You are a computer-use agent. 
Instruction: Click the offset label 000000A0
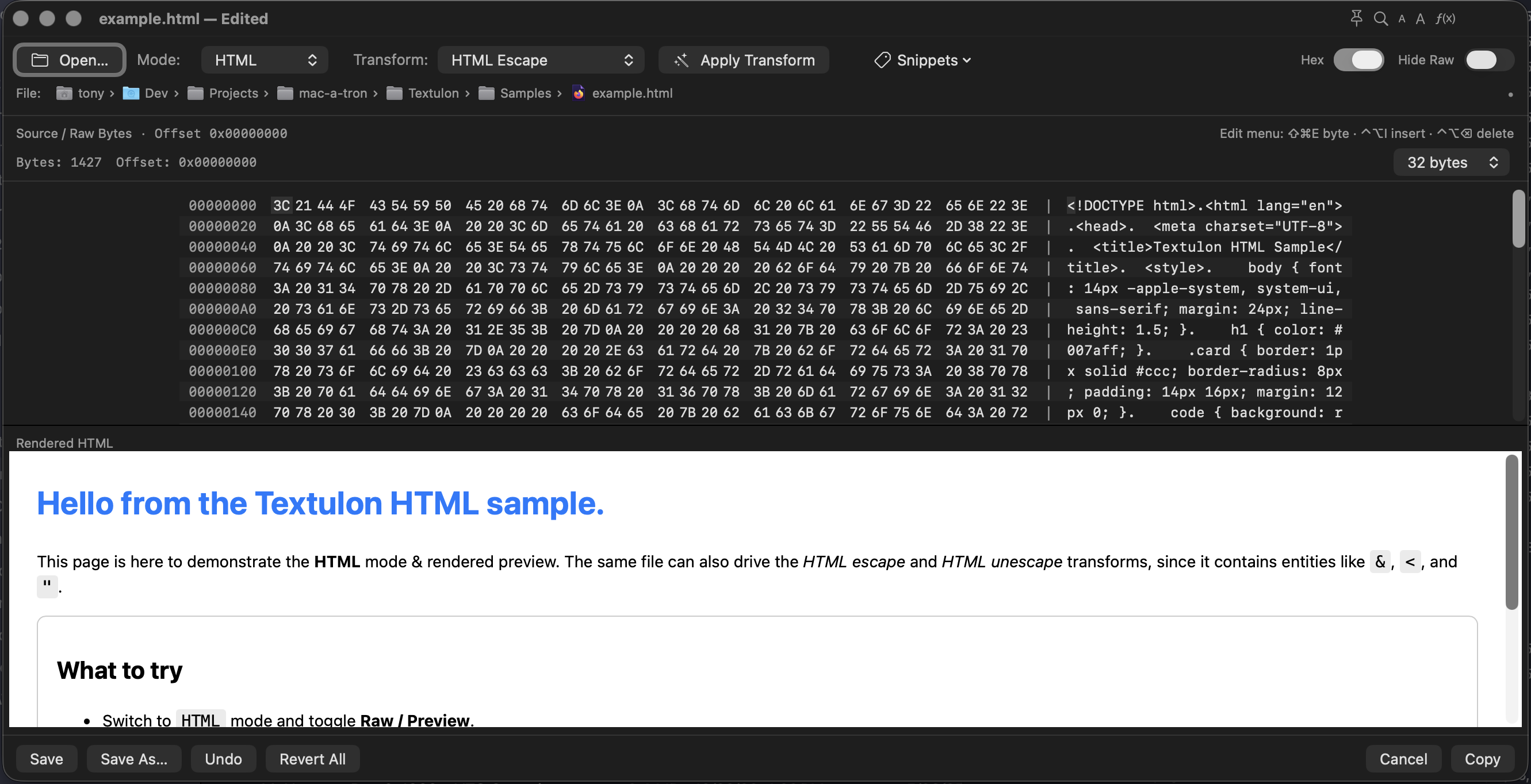pos(222,309)
